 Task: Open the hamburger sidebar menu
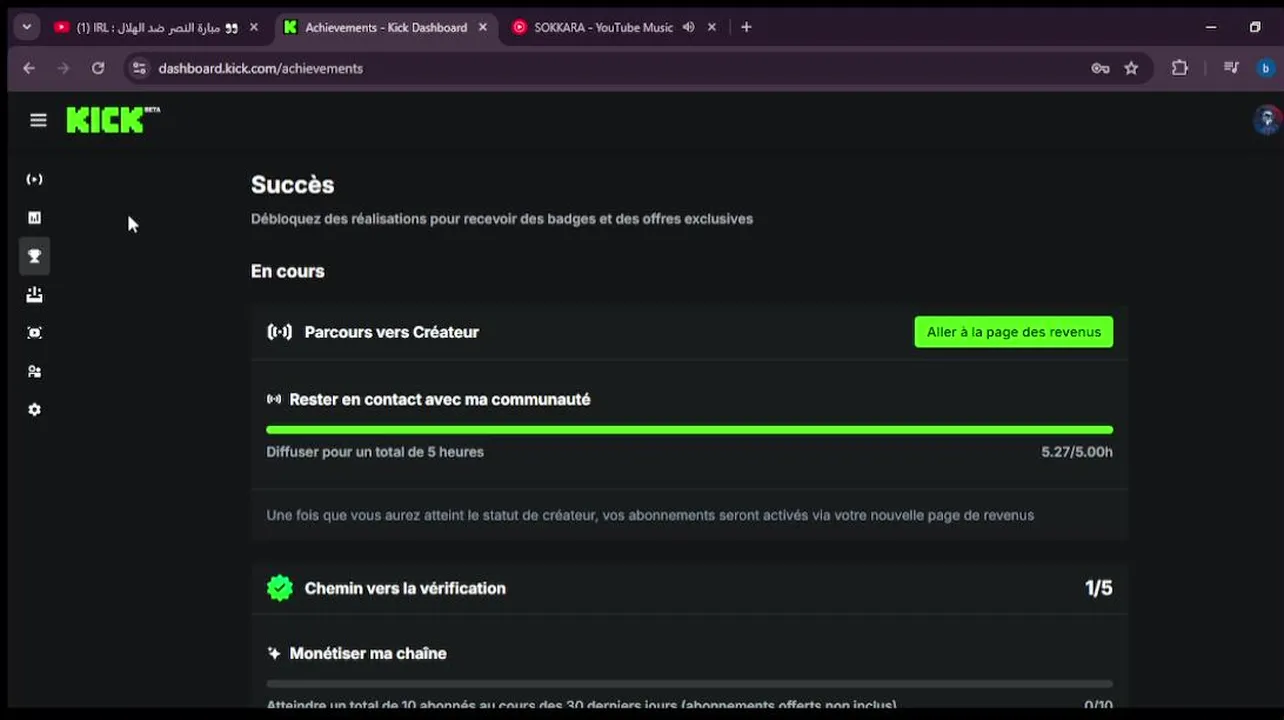point(38,120)
